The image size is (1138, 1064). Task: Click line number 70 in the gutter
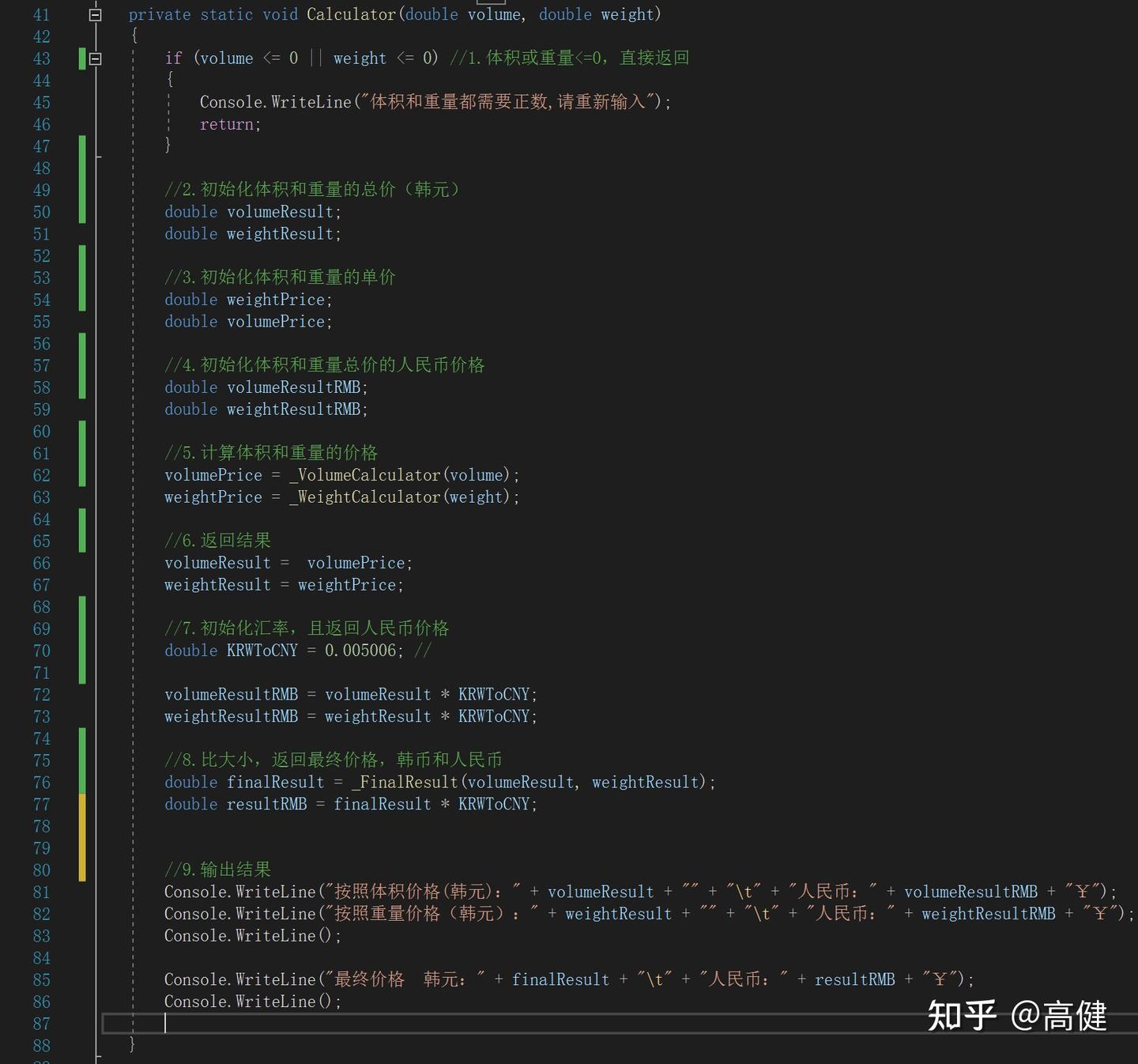42,651
